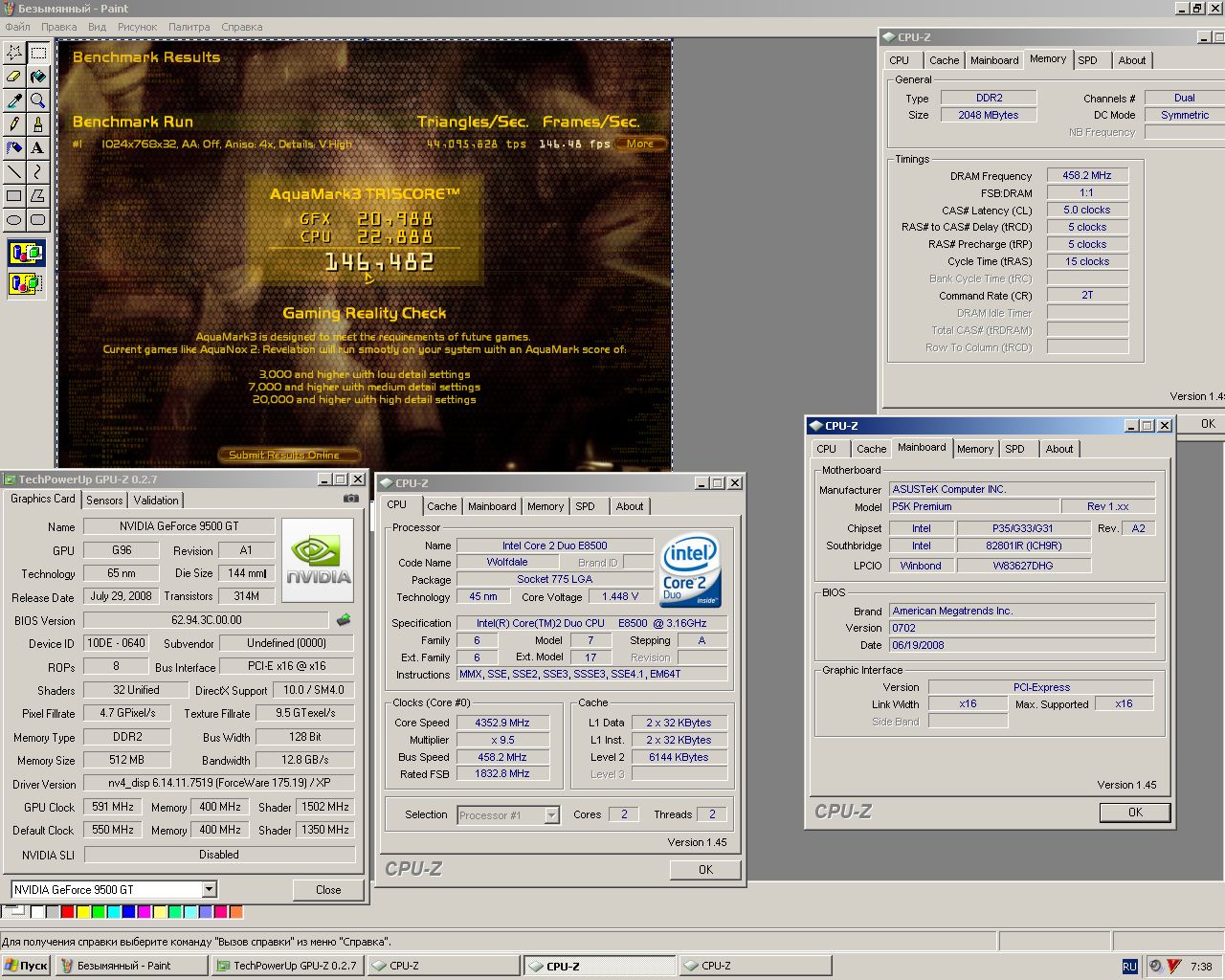Screen dimensions: 1225x980
Task: Click Submit Results Online in AquaMark
Action: coord(291,455)
